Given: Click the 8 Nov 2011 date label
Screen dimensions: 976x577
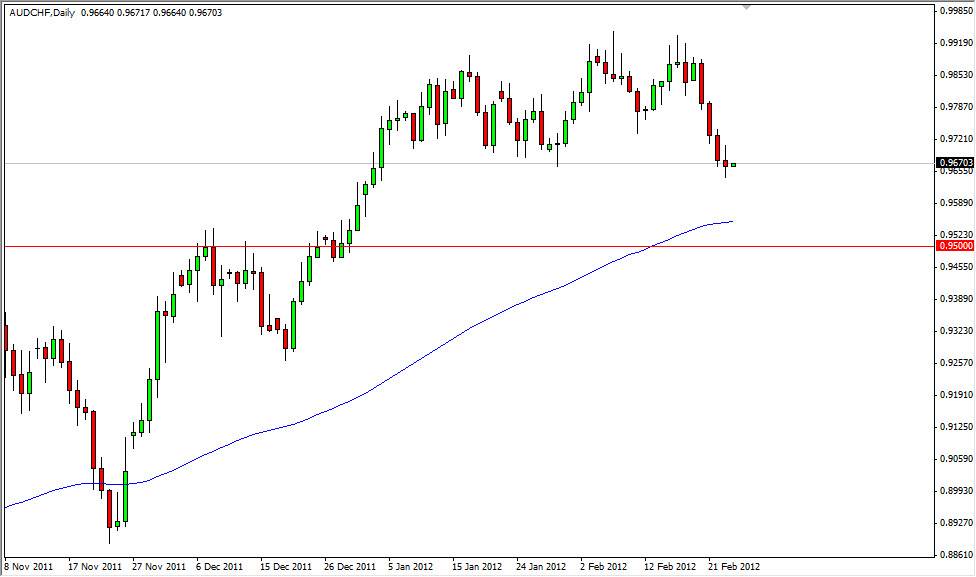Looking at the screenshot, I should (x=30, y=567).
